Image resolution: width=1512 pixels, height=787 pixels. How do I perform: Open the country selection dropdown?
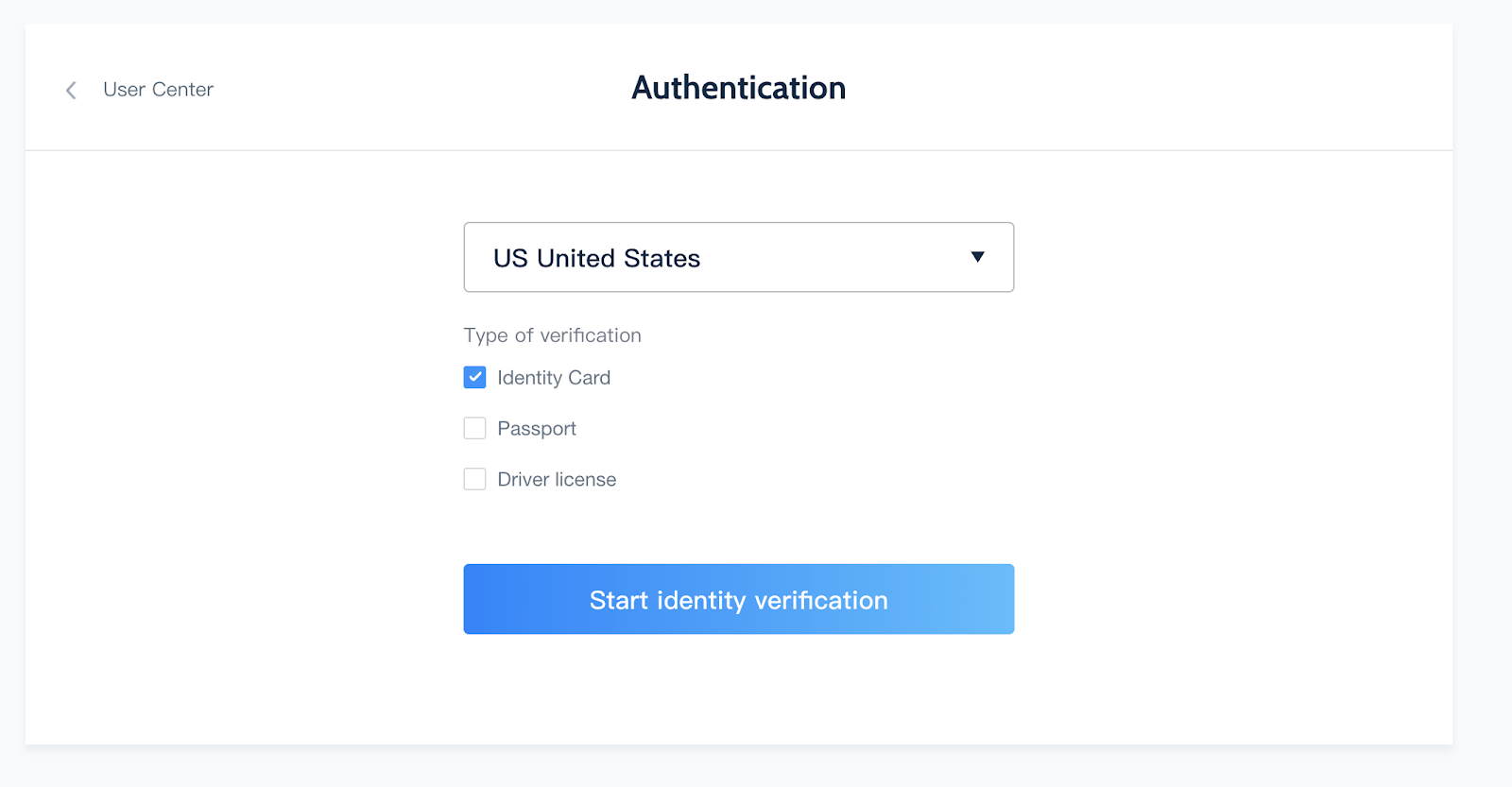coord(738,257)
